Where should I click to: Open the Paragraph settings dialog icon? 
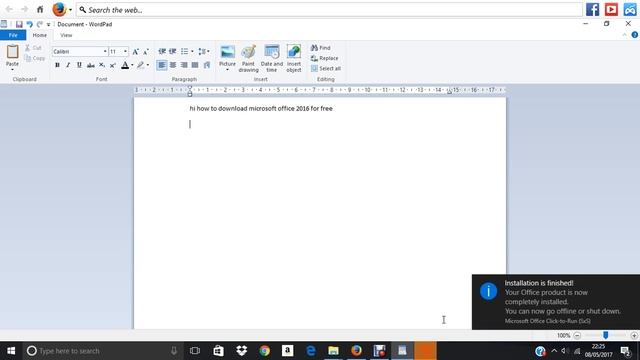207,65
